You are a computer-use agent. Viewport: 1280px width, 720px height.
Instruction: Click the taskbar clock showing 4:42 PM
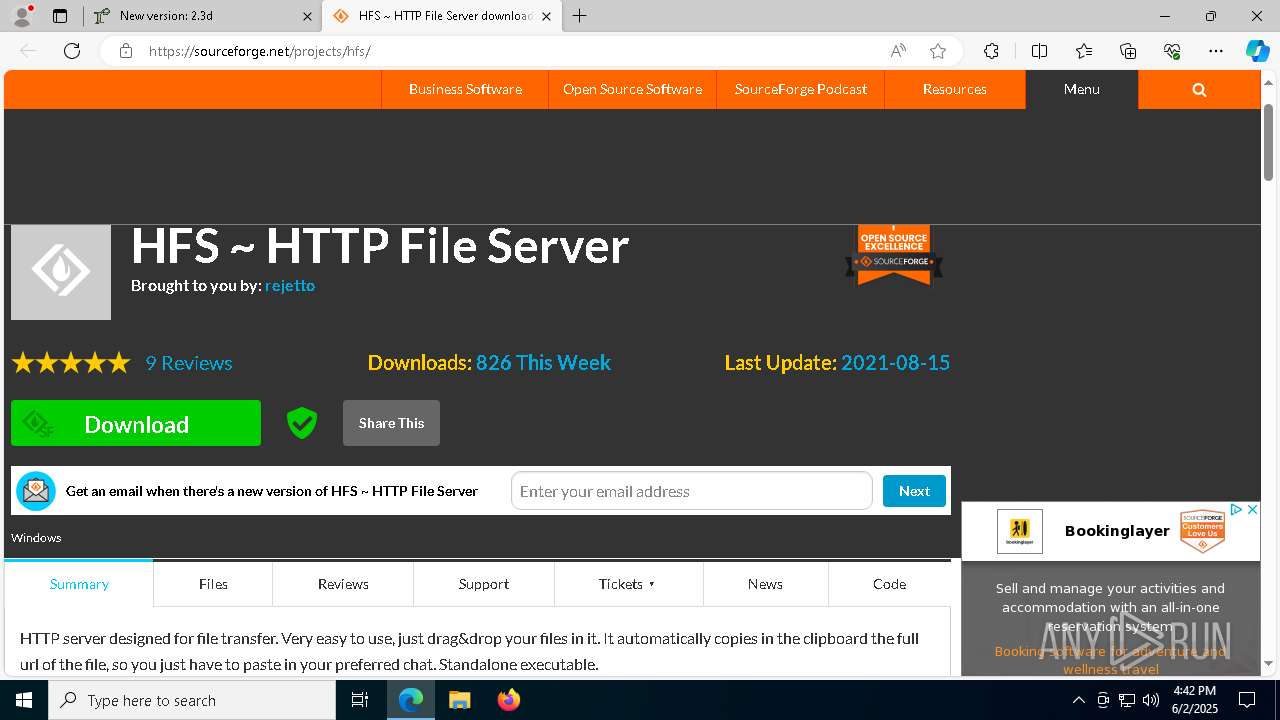pyautogui.click(x=1195, y=700)
